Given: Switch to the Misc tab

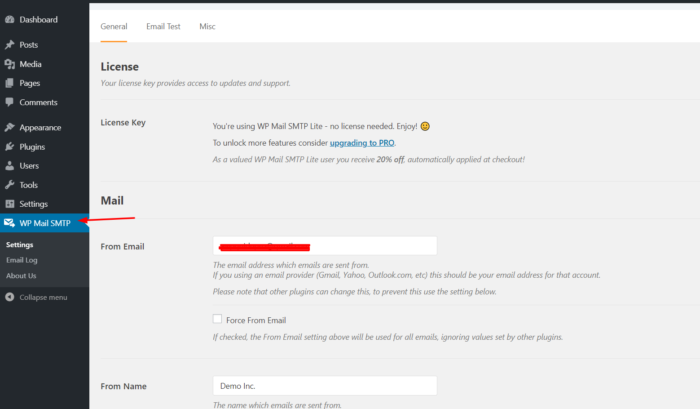Looking at the screenshot, I should (x=207, y=26).
